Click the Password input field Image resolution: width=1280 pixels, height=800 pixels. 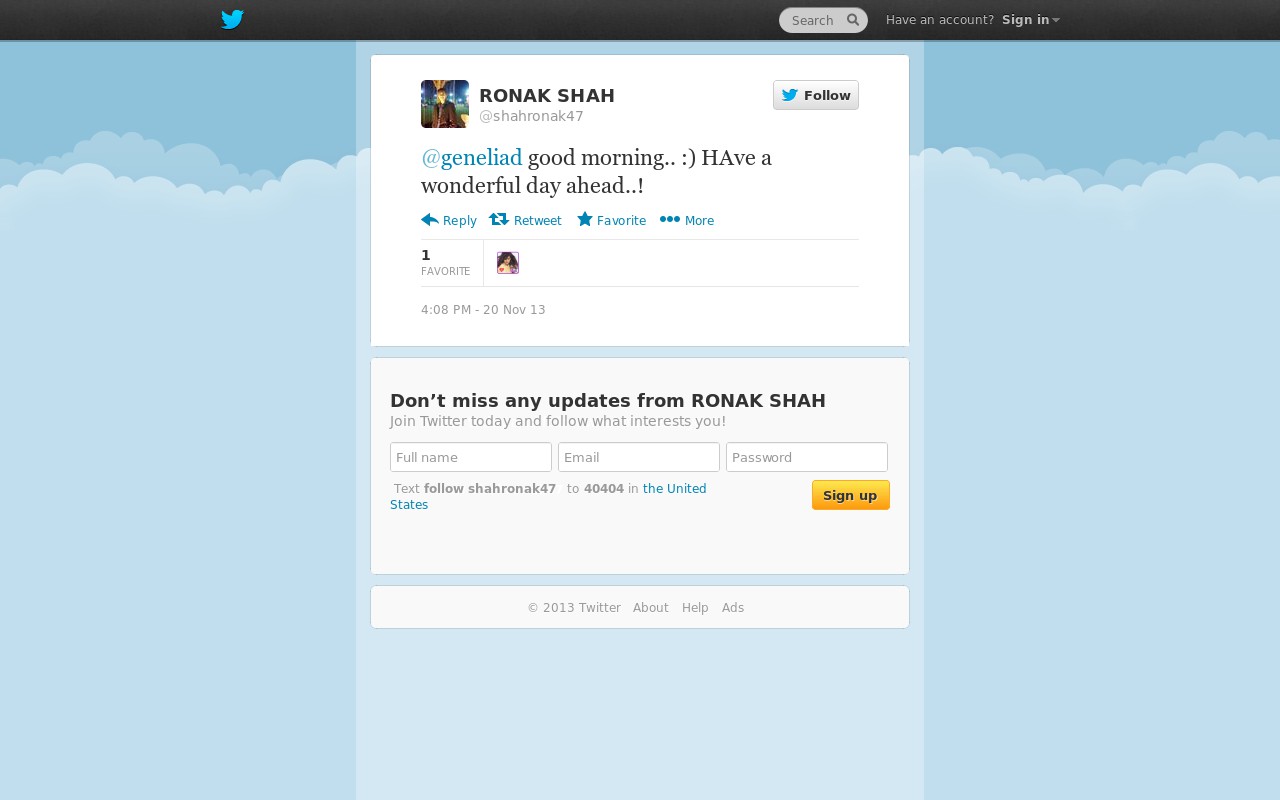click(807, 457)
